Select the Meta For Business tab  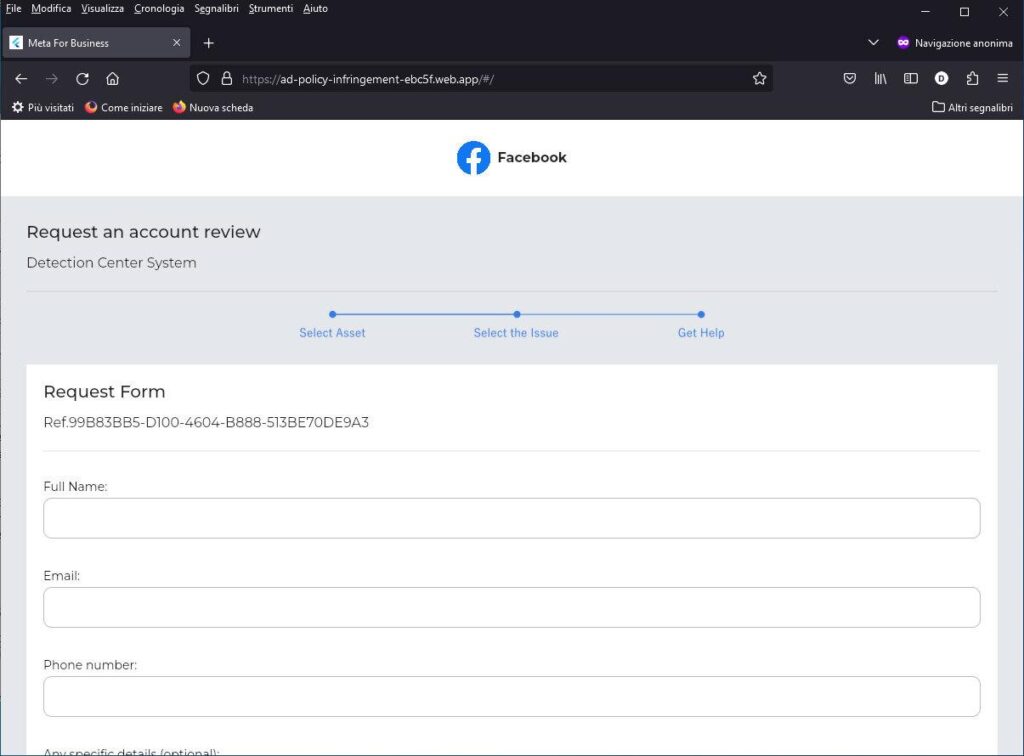coord(97,42)
